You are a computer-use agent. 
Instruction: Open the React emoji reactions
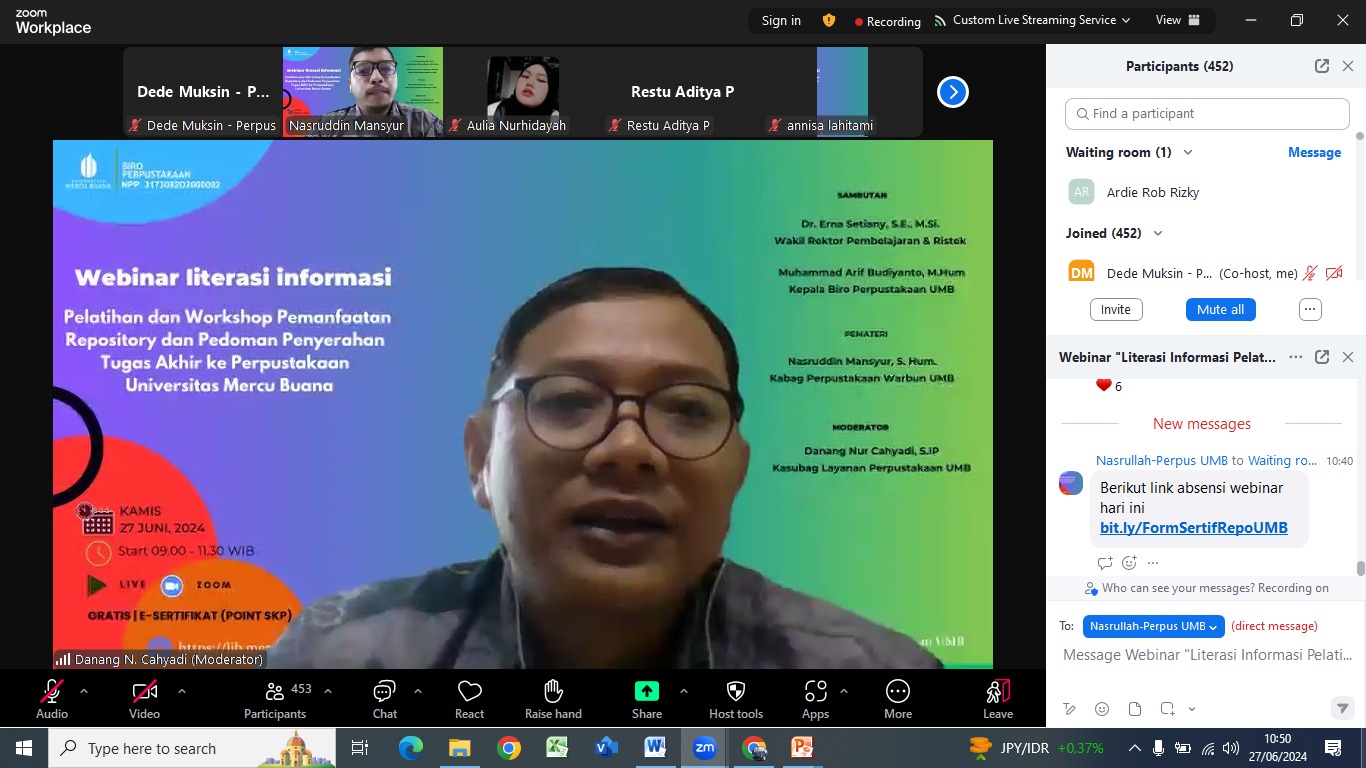(469, 692)
